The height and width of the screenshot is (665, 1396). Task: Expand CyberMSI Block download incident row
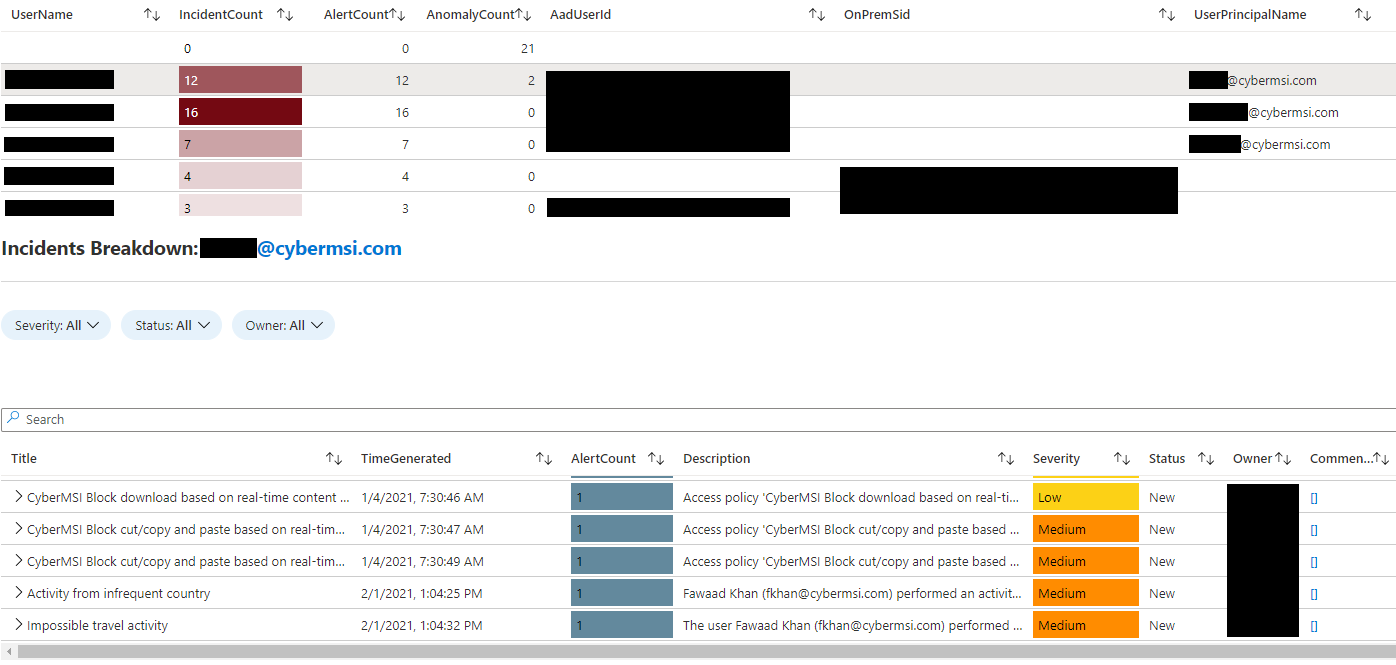[x=18, y=497]
